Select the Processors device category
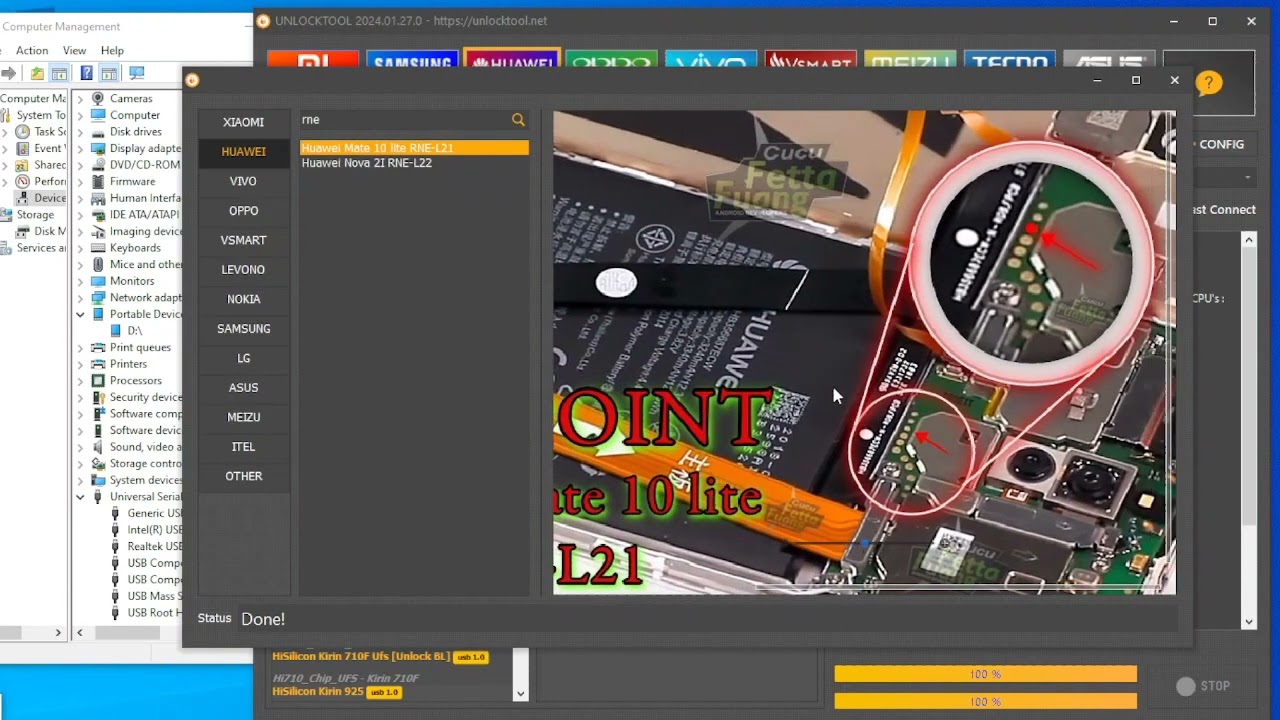1280x720 pixels. pyautogui.click(x=135, y=380)
